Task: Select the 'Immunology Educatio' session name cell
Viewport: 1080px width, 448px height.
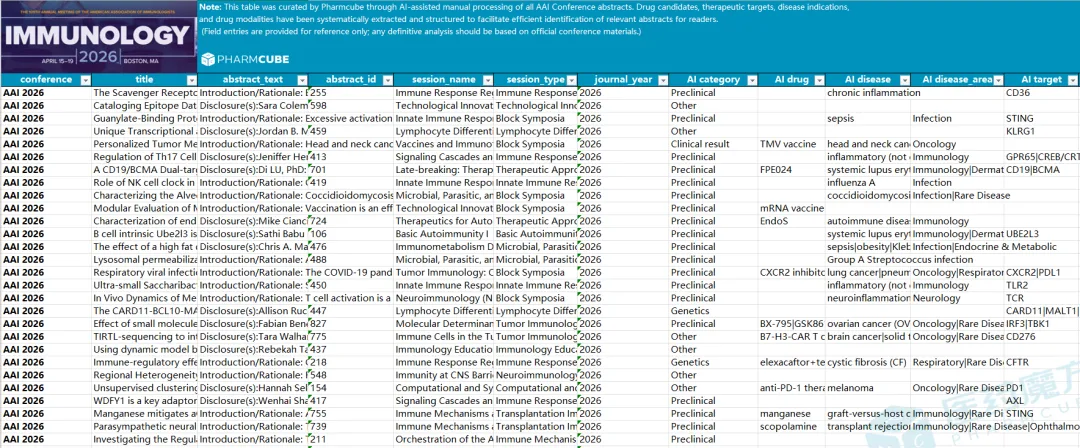Action: (444, 349)
